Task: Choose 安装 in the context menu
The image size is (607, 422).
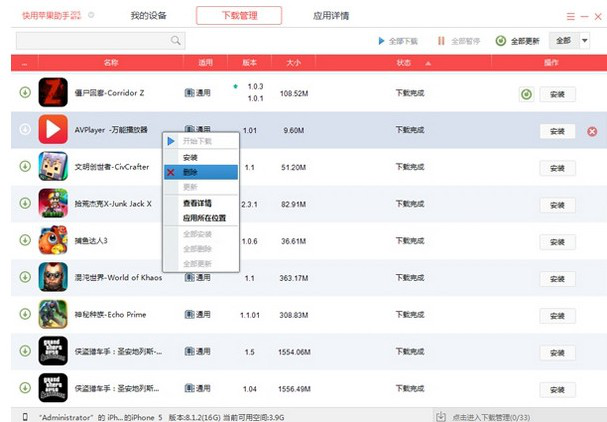Action: click(201, 158)
